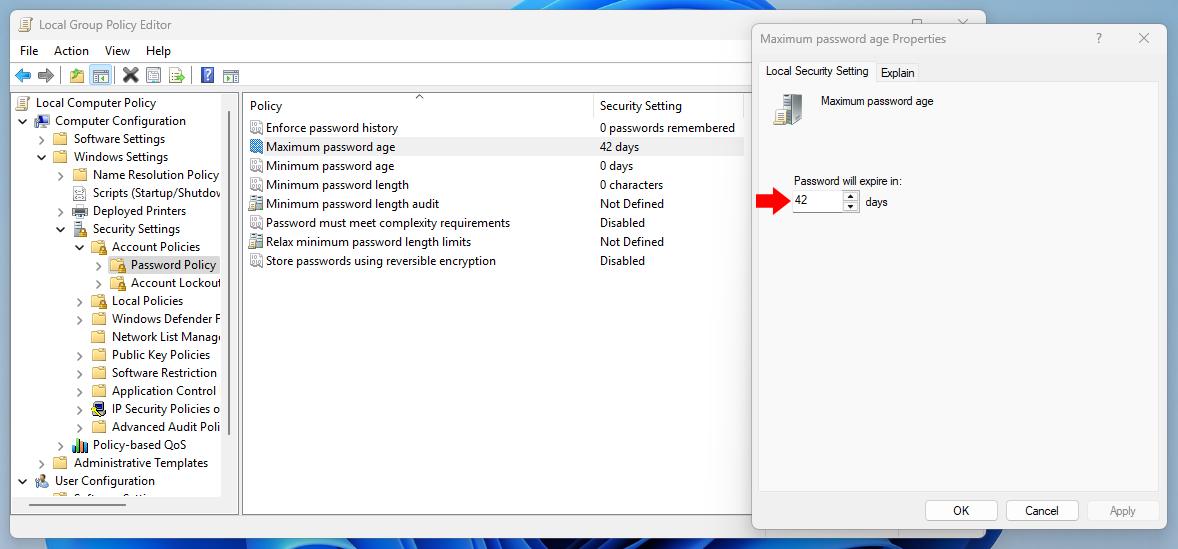
Task: Switch to the Explain tab
Action: [898, 73]
